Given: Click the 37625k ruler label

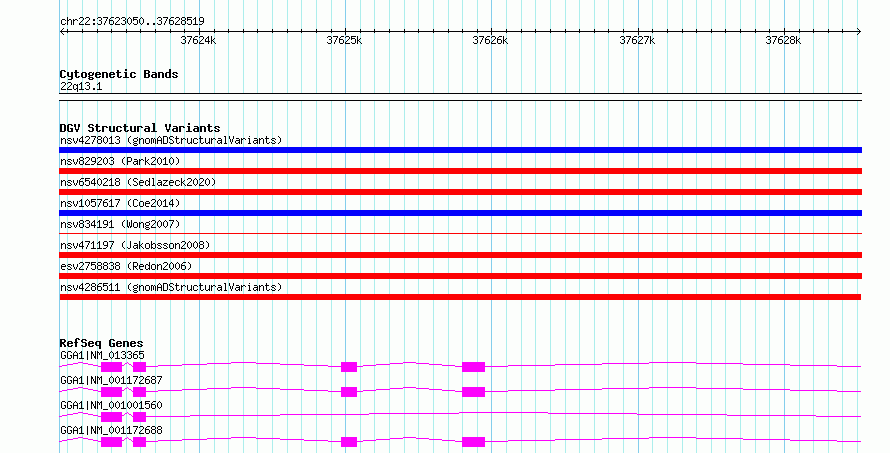Looking at the screenshot, I should 344,40.
